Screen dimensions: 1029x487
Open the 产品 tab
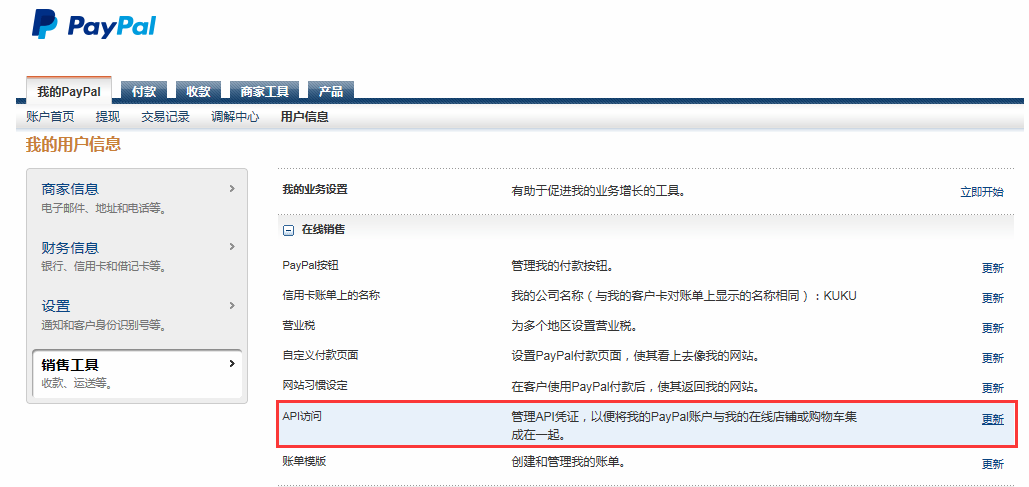tap(331, 91)
